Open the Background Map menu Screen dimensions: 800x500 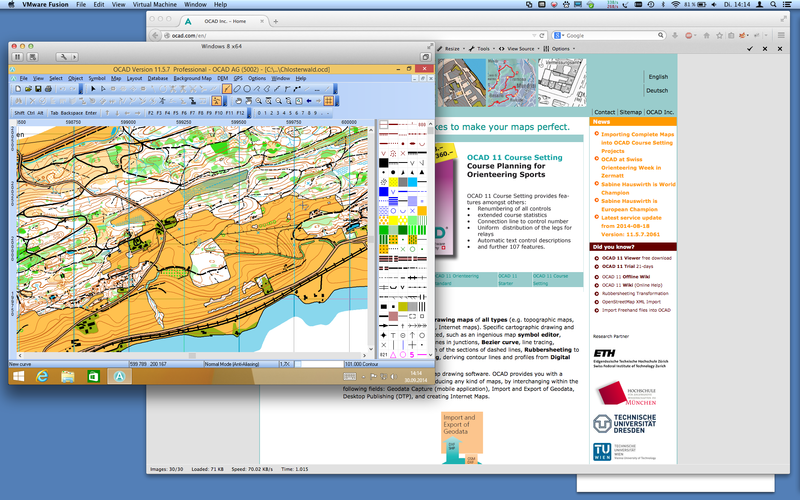point(192,79)
